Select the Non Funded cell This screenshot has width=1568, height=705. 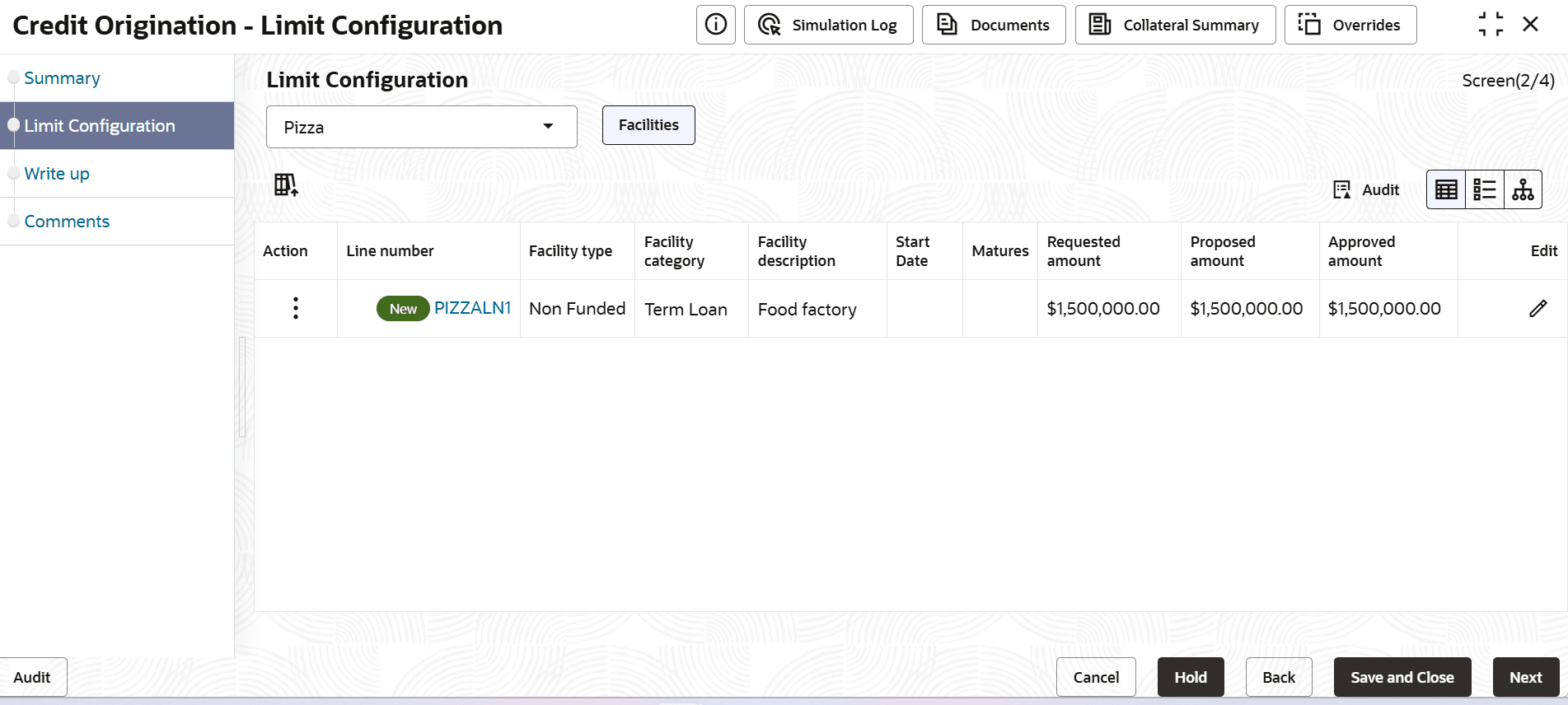(577, 309)
